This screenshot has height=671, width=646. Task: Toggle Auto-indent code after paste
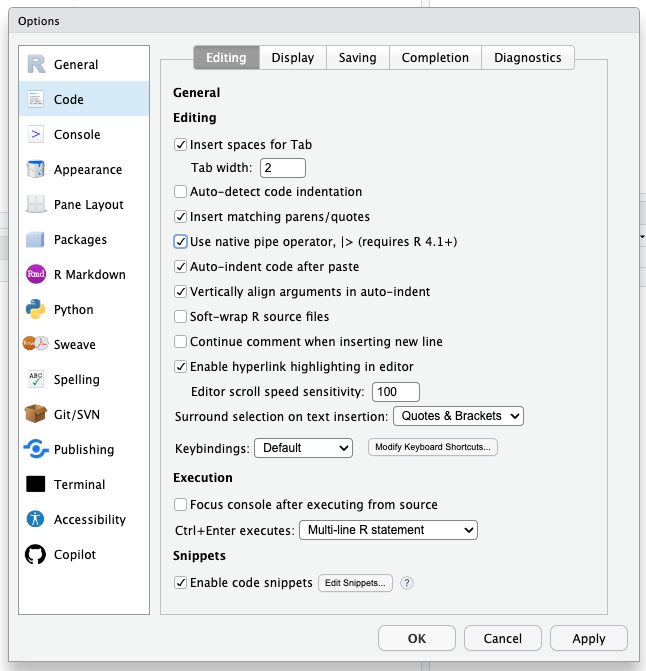point(180,267)
